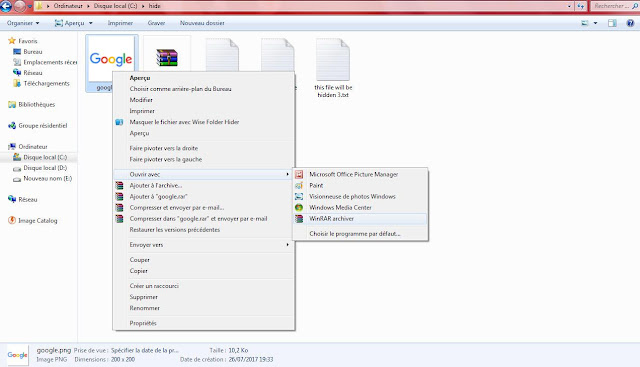This screenshot has height=367, width=640.
Task: Select the WinRAR archive file icon
Action: [x=167, y=58]
